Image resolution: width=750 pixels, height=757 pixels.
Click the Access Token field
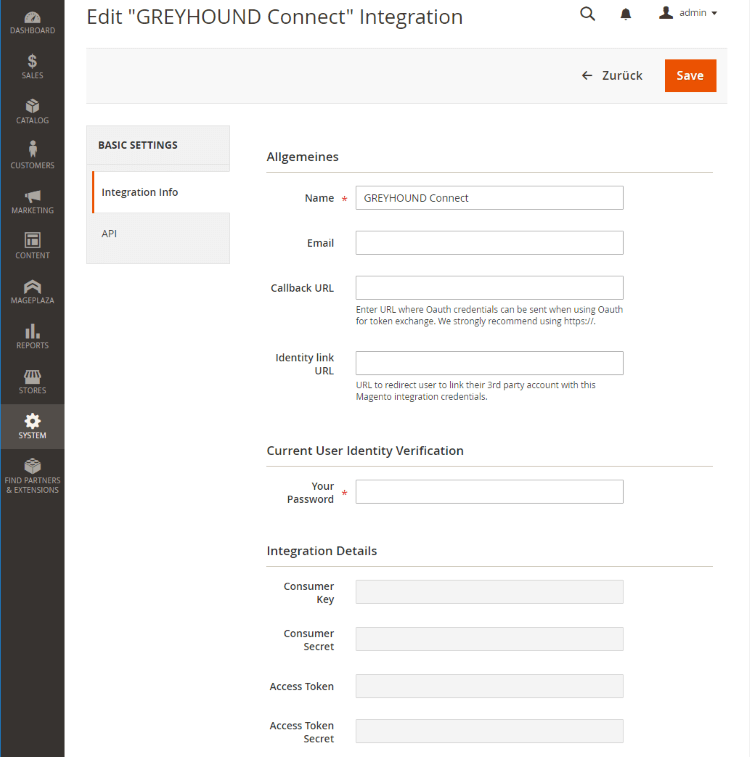[489, 686]
